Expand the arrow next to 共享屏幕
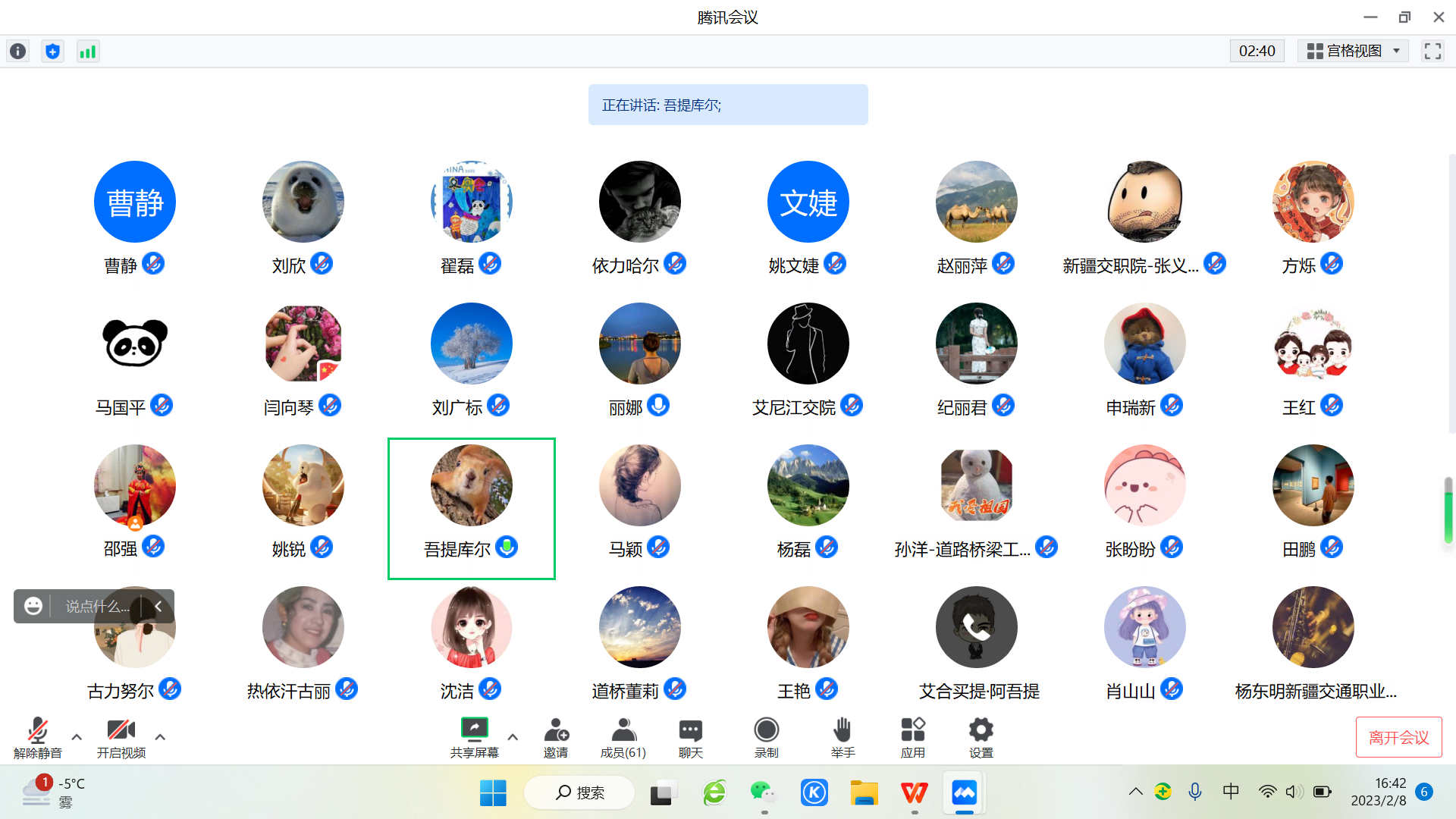 513,736
